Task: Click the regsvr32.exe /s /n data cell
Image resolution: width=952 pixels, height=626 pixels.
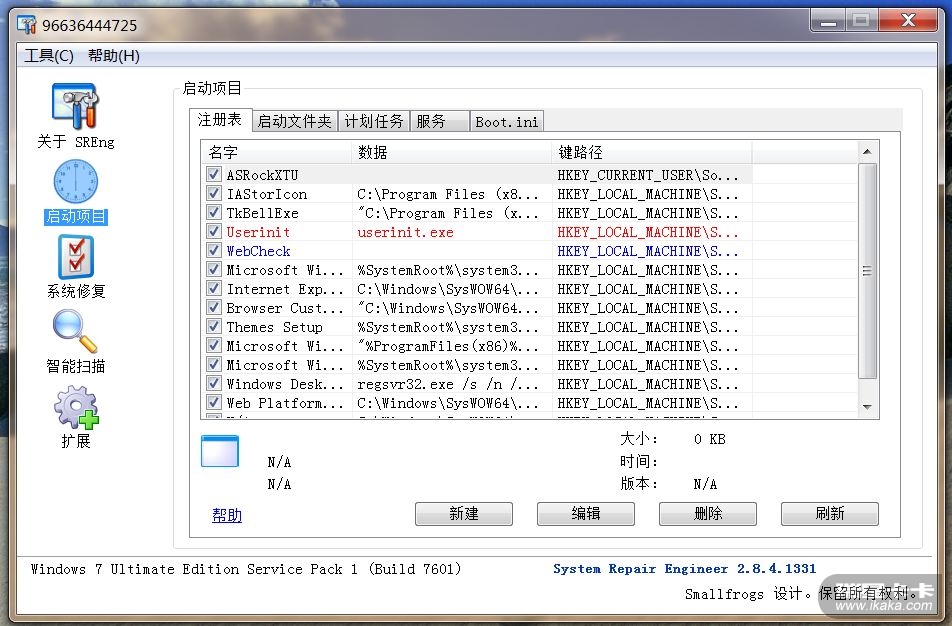Action: (448, 384)
